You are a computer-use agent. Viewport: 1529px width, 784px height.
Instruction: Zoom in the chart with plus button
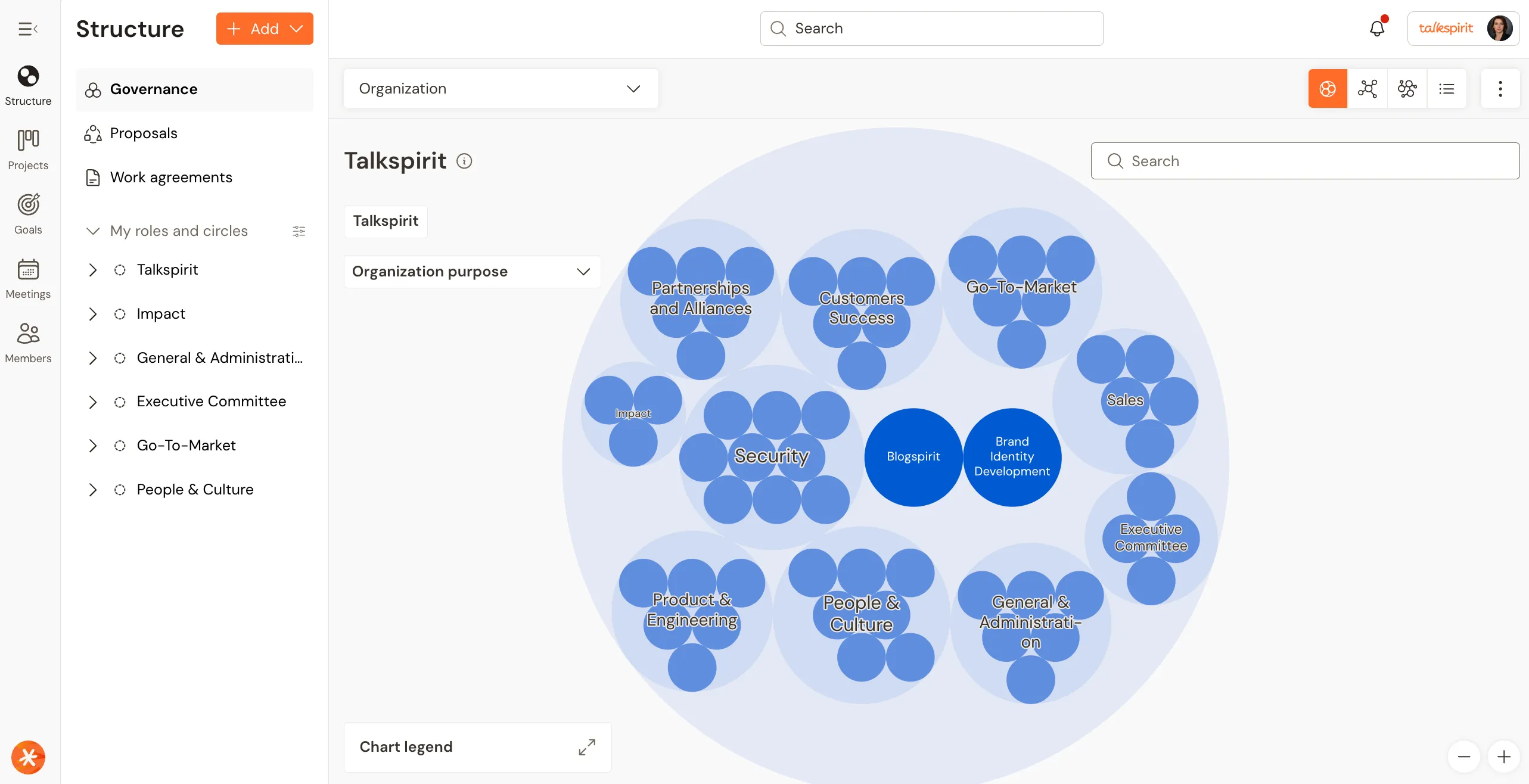(1503, 757)
